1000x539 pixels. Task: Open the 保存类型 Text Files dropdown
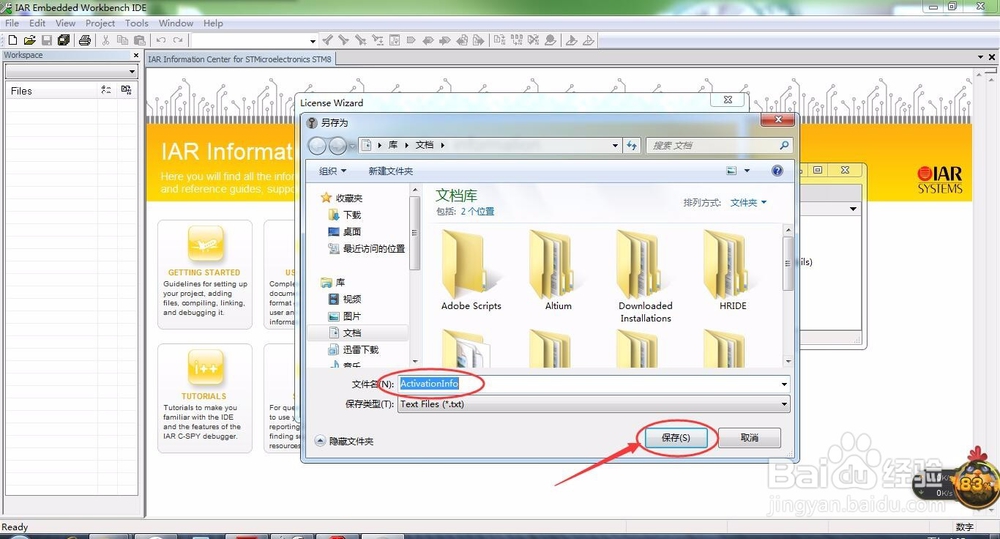coord(594,404)
